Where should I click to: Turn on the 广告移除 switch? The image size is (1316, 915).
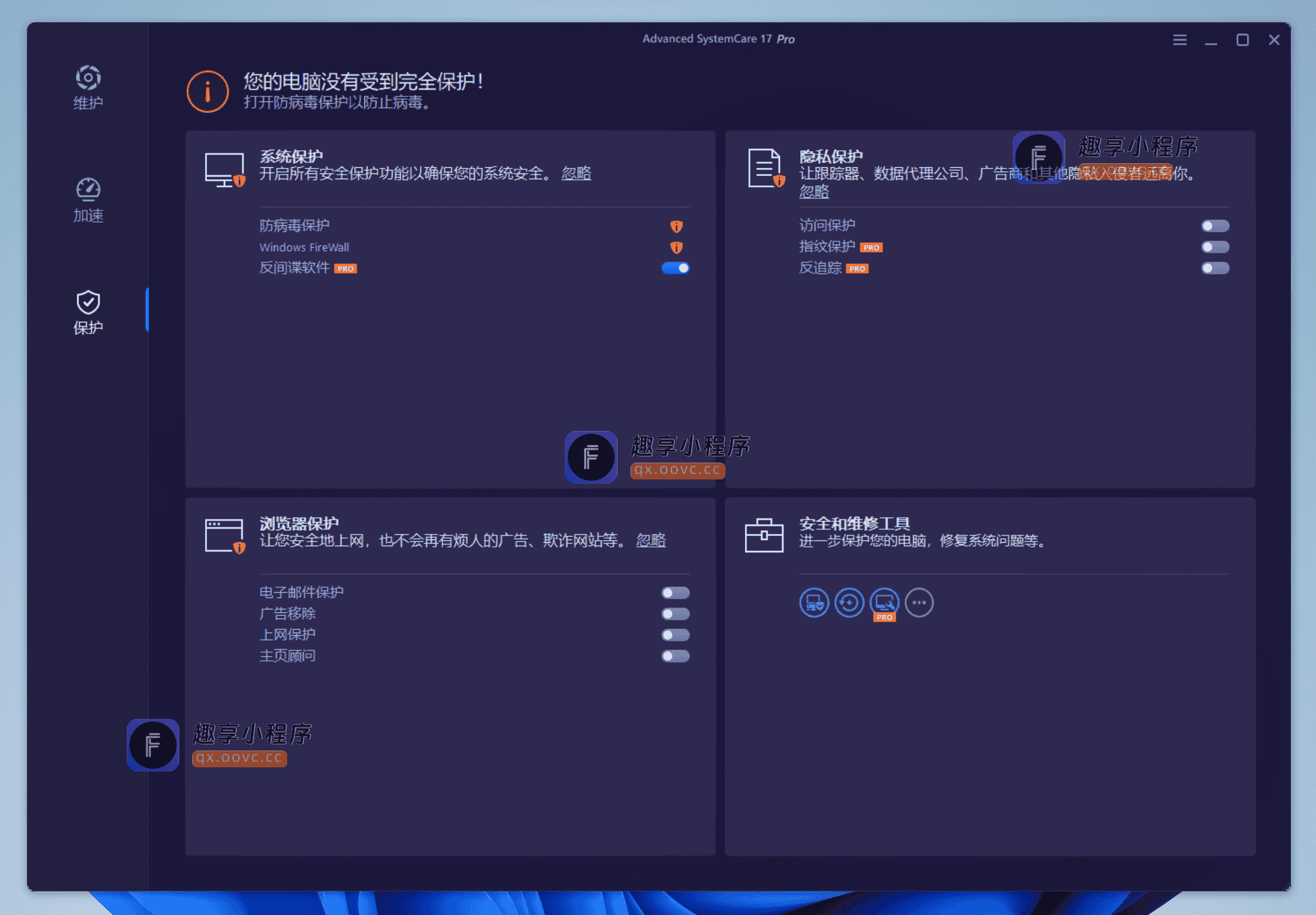coord(676,614)
